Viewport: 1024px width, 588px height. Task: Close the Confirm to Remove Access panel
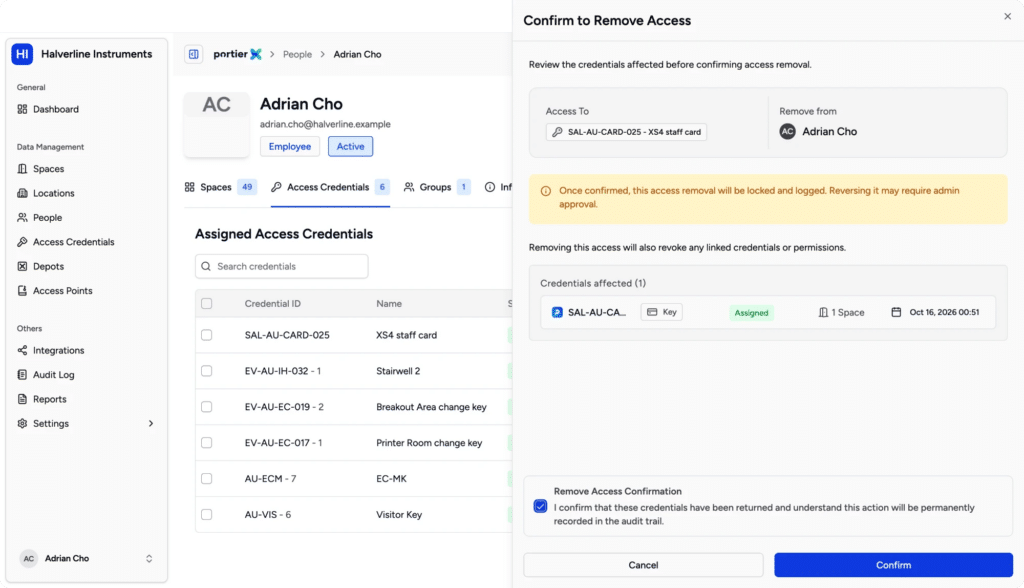[1008, 16]
